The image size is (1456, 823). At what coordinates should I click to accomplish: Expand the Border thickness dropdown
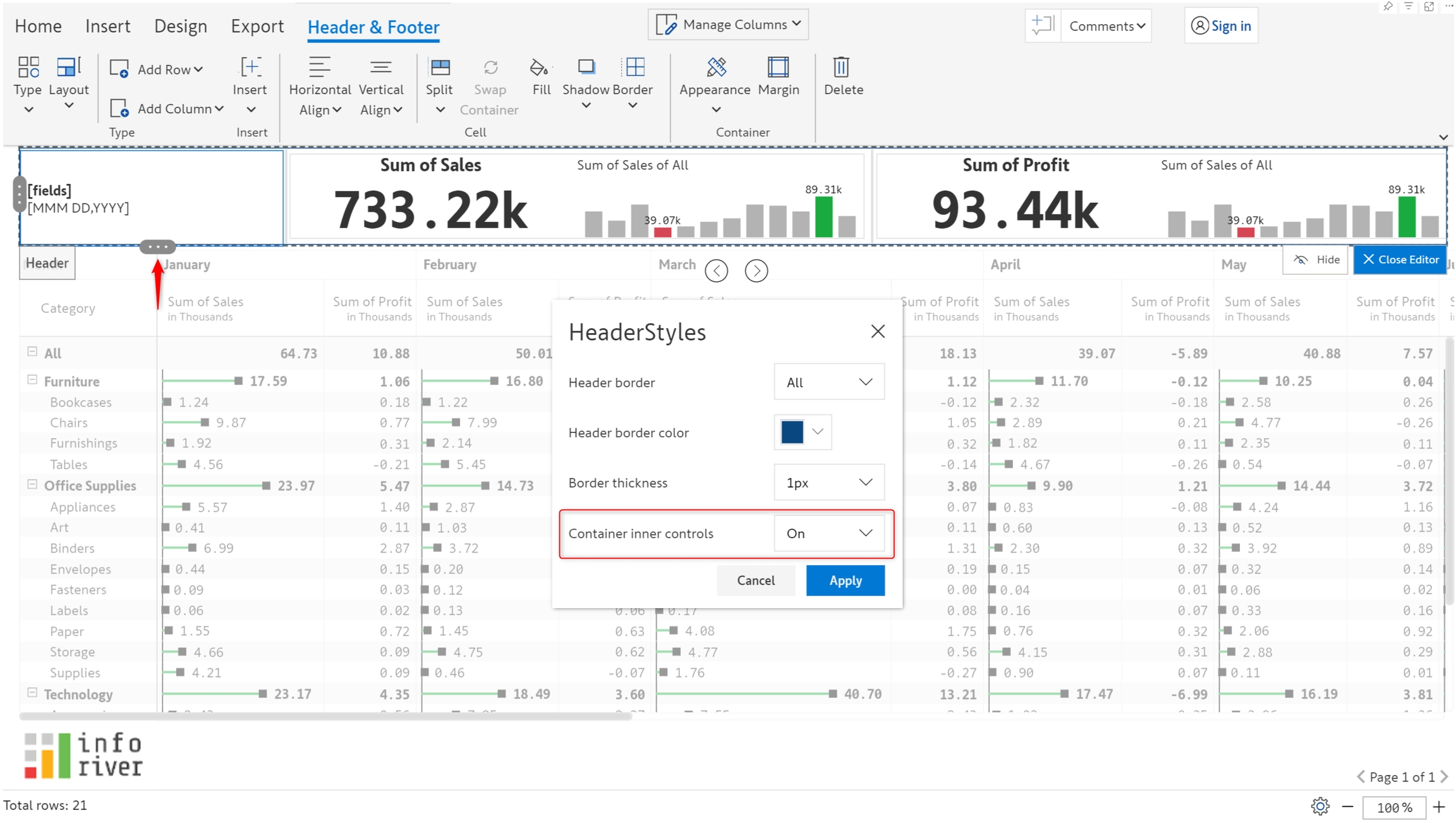coord(828,483)
